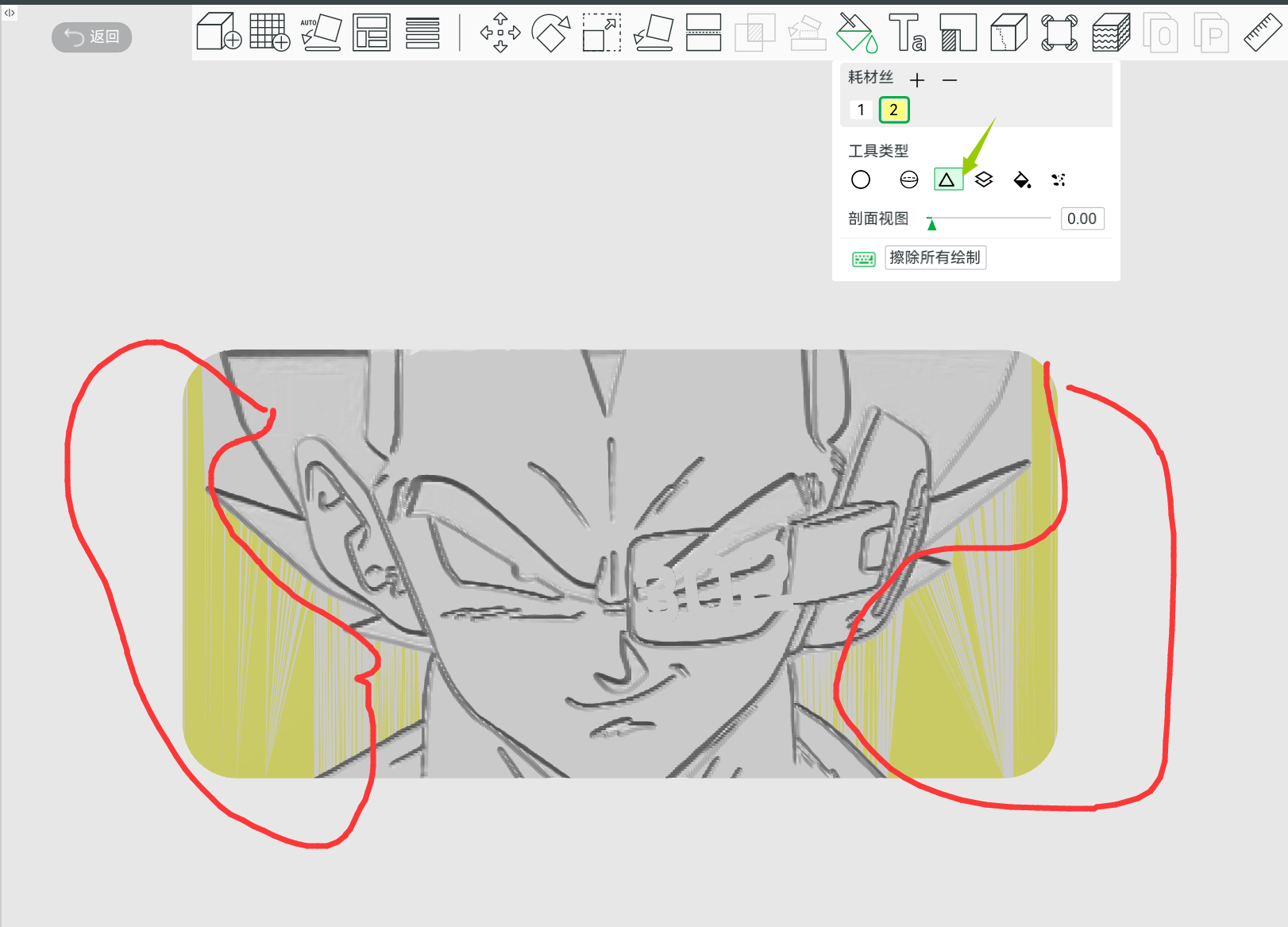The image size is (1288, 927).
Task: Select the rotate tool
Action: click(551, 33)
